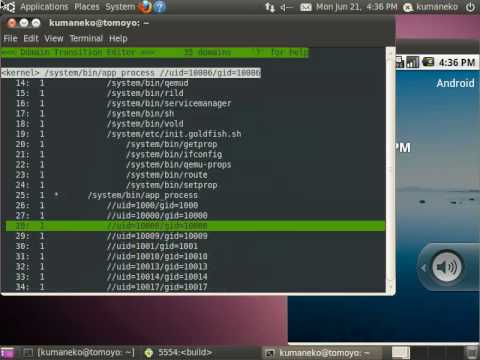The image size is (480, 360).
Task: Click the Show Desktop button in bottom panel
Action: [x=8, y=353]
